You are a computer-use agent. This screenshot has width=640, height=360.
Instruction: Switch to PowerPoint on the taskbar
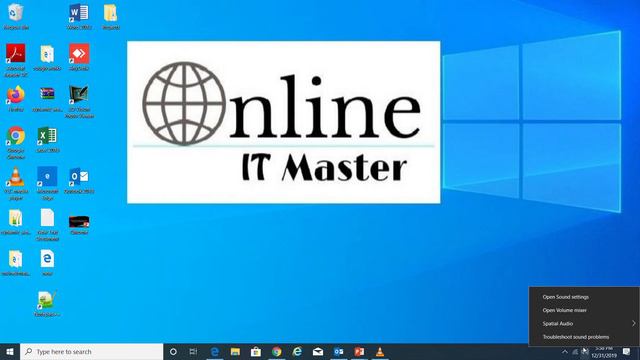point(359,351)
